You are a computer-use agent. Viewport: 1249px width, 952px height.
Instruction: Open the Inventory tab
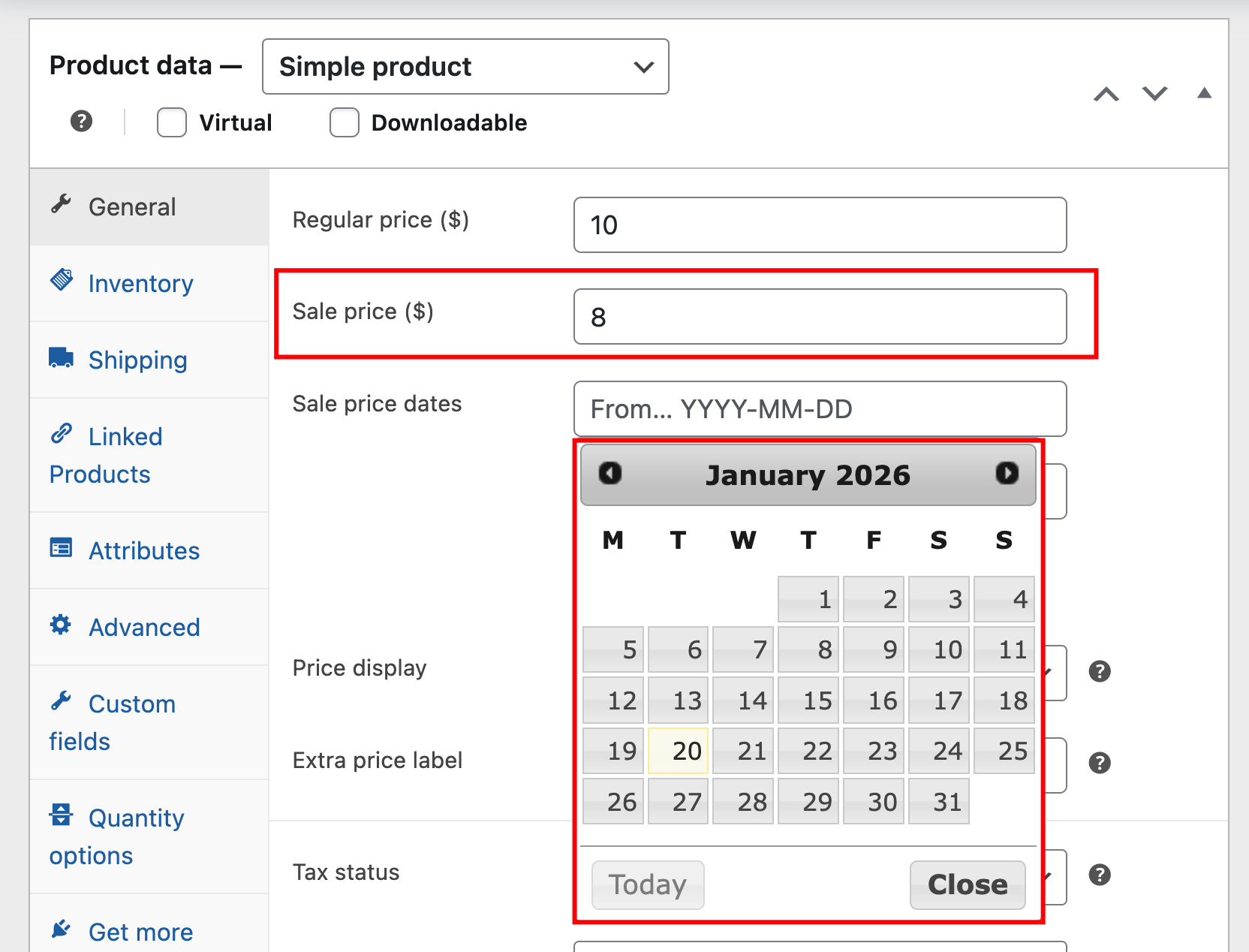click(x=140, y=284)
